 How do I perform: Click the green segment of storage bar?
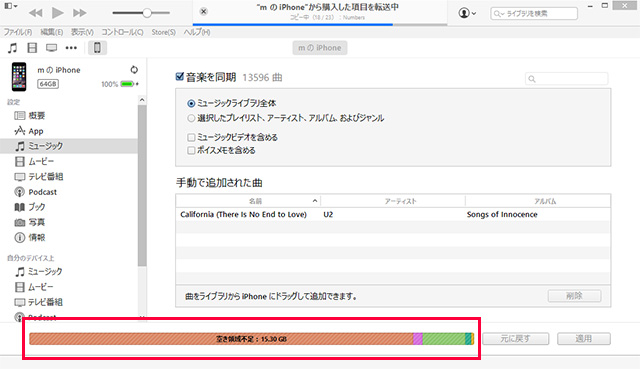(444, 339)
